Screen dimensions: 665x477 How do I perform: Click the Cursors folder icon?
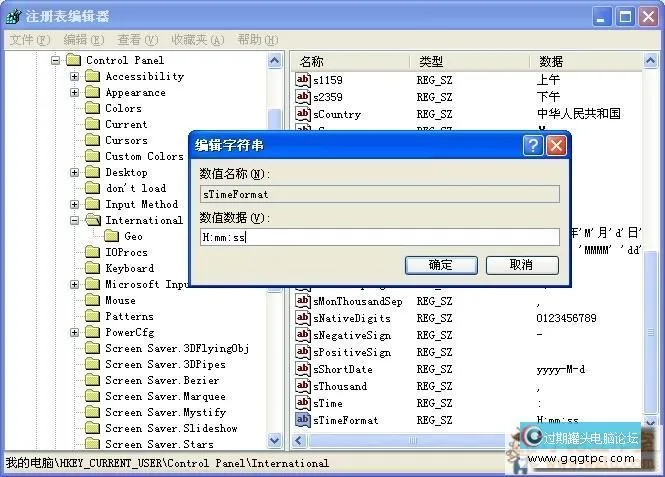pos(92,140)
